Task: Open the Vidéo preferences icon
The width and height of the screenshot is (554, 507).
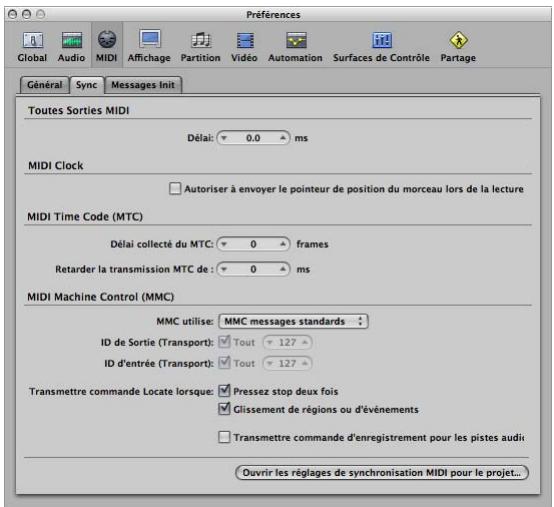Action: (244, 46)
